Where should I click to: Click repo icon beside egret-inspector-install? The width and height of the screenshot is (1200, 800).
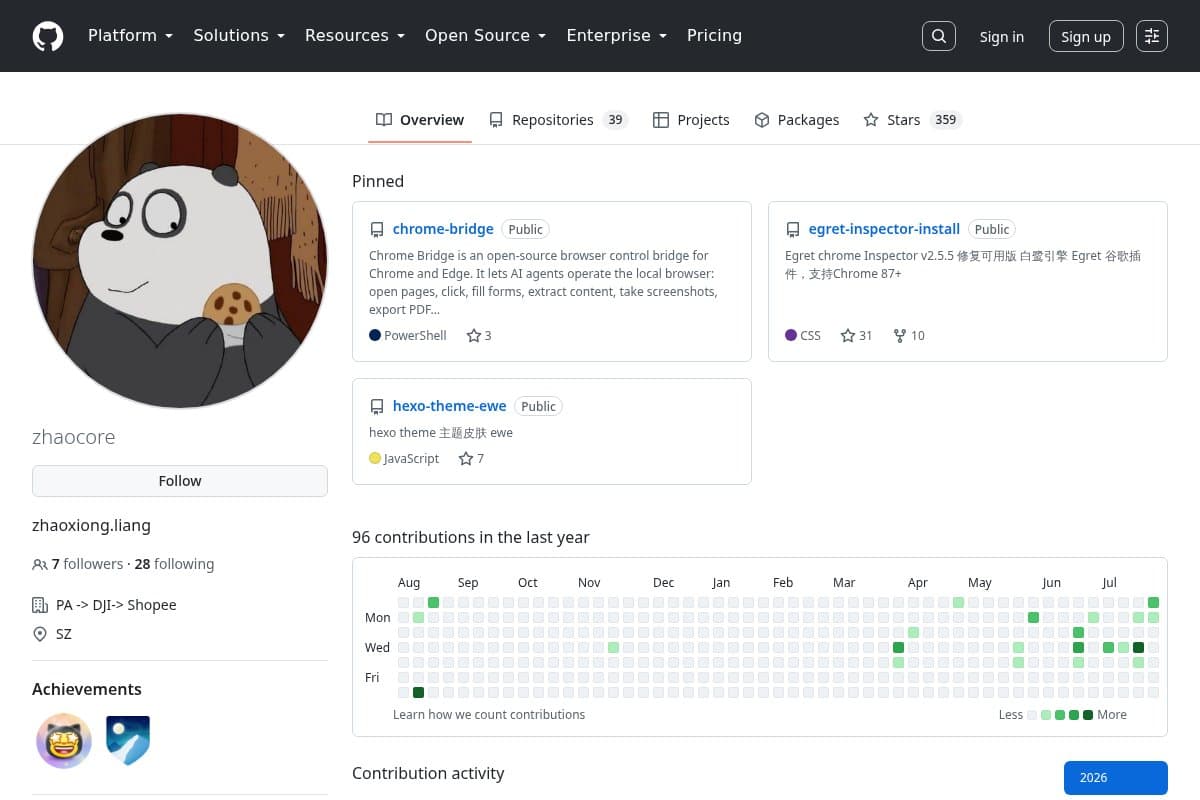tap(793, 230)
